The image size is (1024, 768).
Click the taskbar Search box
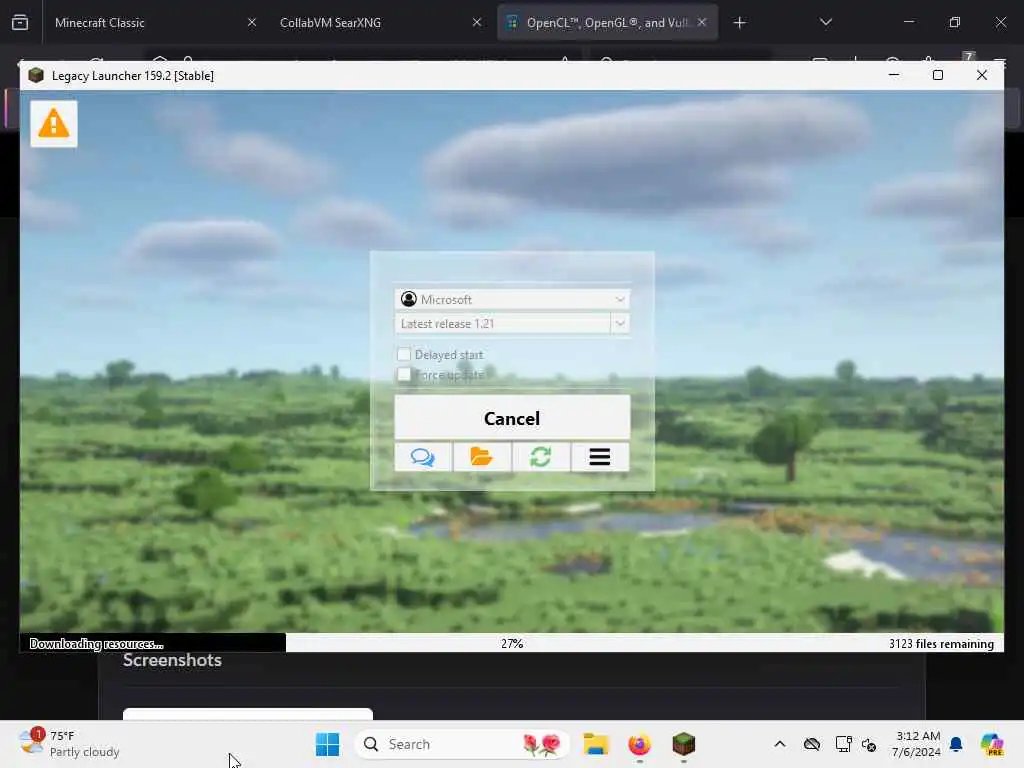point(462,744)
